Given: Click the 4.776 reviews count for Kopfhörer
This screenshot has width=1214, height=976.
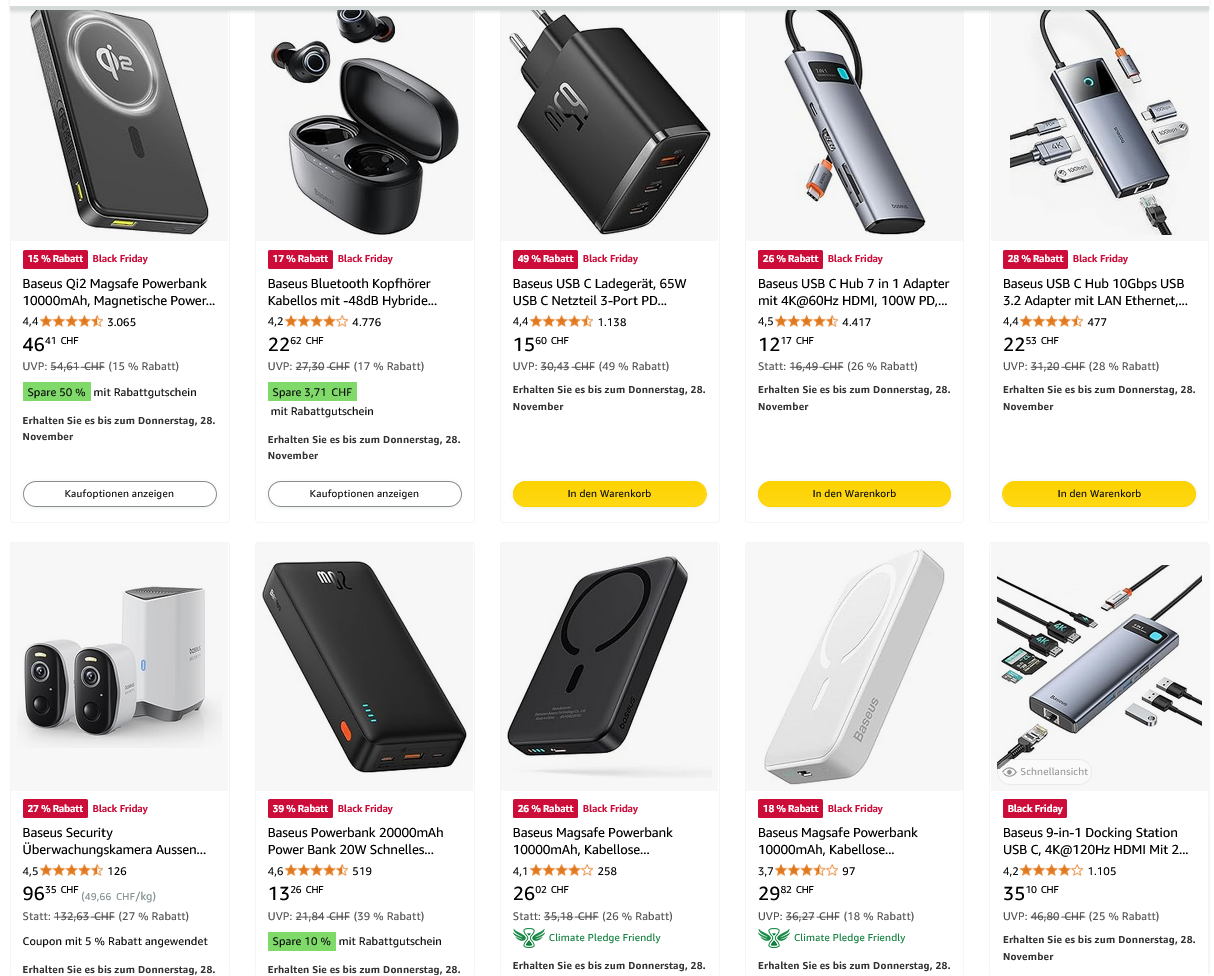Looking at the screenshot, I should click(366, 322).
